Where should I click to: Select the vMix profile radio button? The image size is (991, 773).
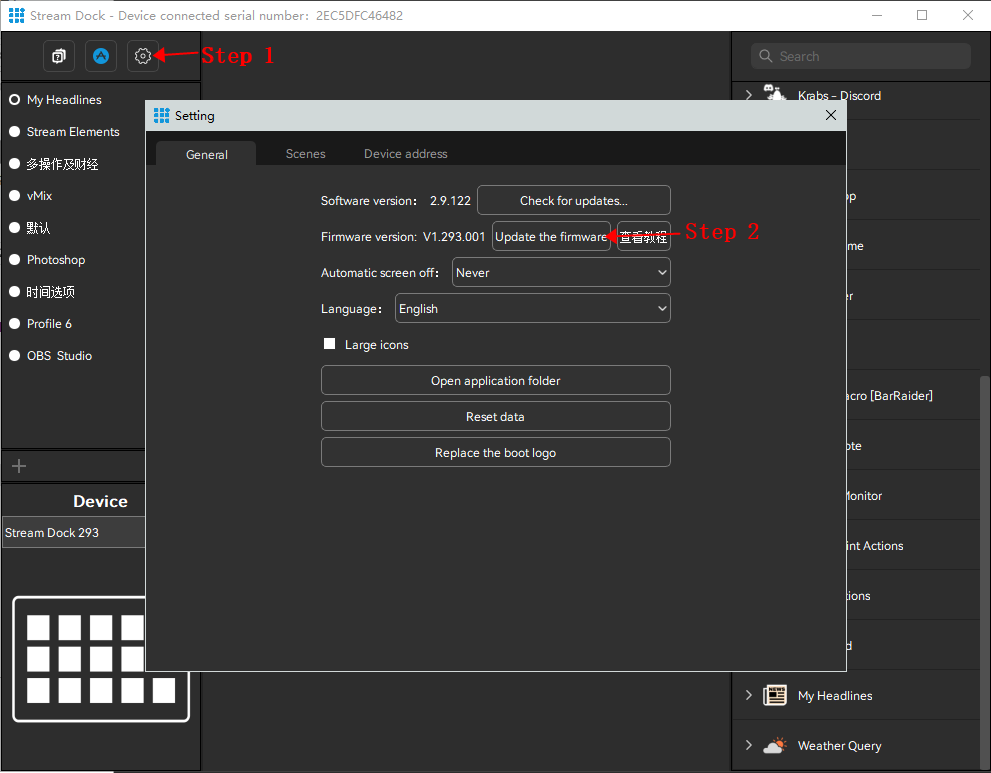tap(15, 196)
